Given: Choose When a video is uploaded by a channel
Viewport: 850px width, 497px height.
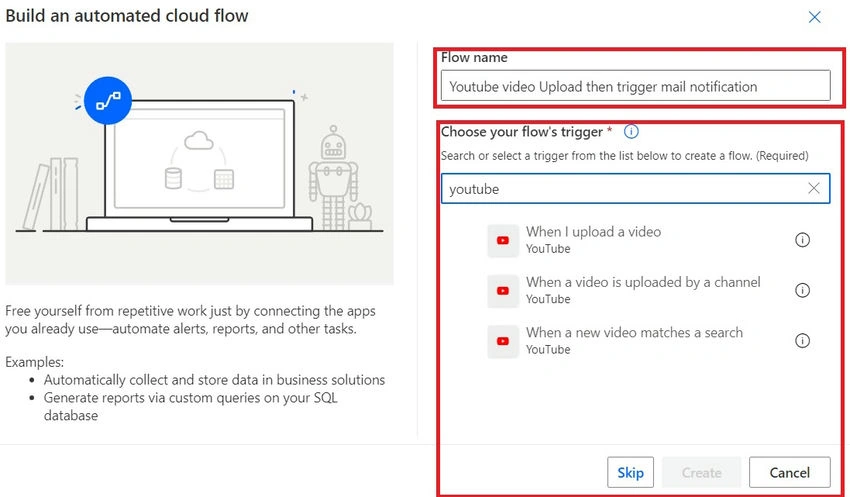Looking at the screenshot, I should [x=651, y=291].
